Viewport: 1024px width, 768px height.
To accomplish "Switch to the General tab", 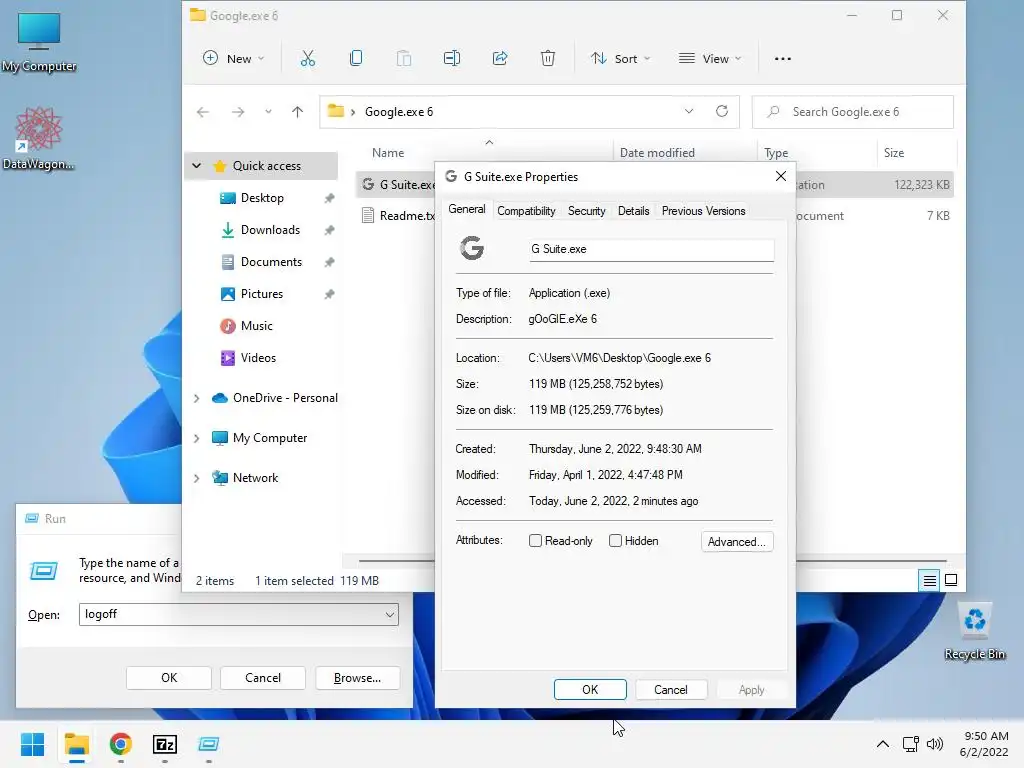I will 467,210.
